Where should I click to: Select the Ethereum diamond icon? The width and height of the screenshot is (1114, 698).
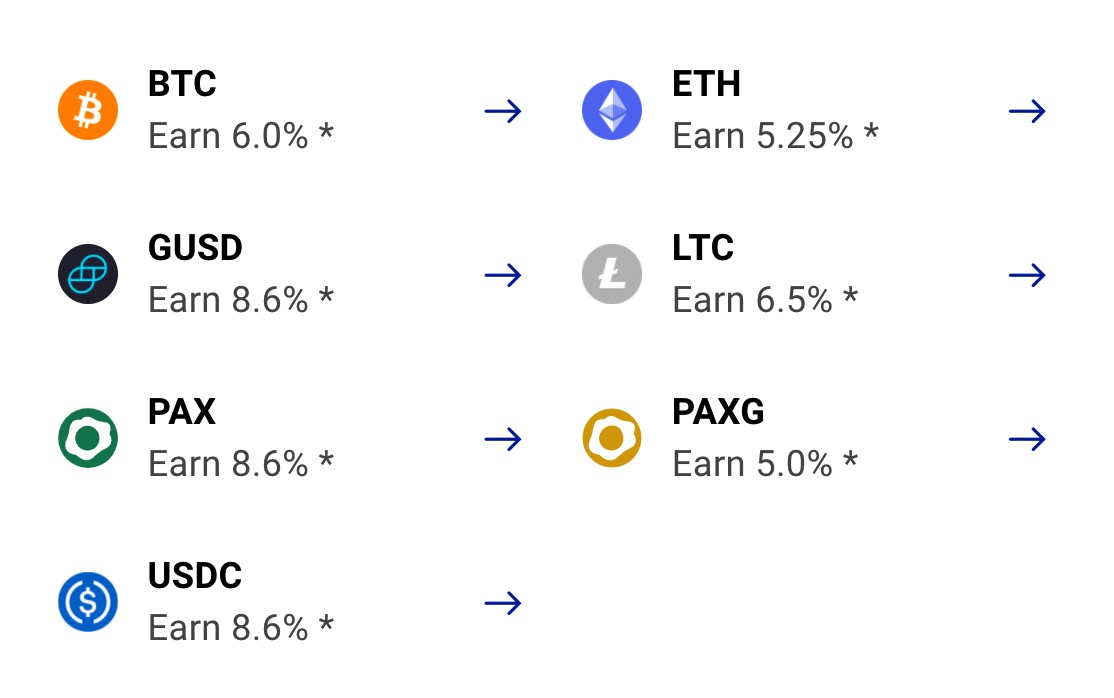[x=612, y=108]
